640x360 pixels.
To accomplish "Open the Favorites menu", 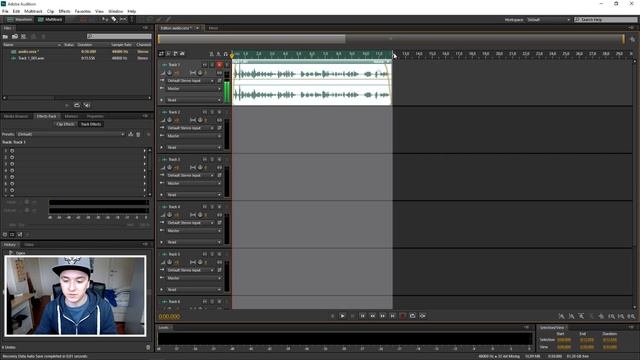I will [x=82, y=11].
